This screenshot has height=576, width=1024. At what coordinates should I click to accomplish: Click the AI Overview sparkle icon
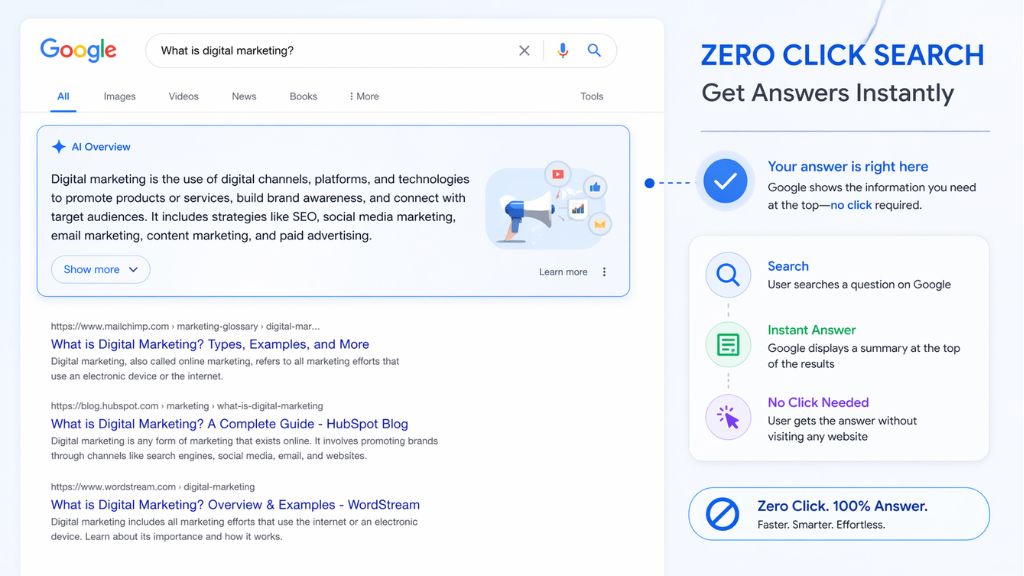[x=59, y=147]
